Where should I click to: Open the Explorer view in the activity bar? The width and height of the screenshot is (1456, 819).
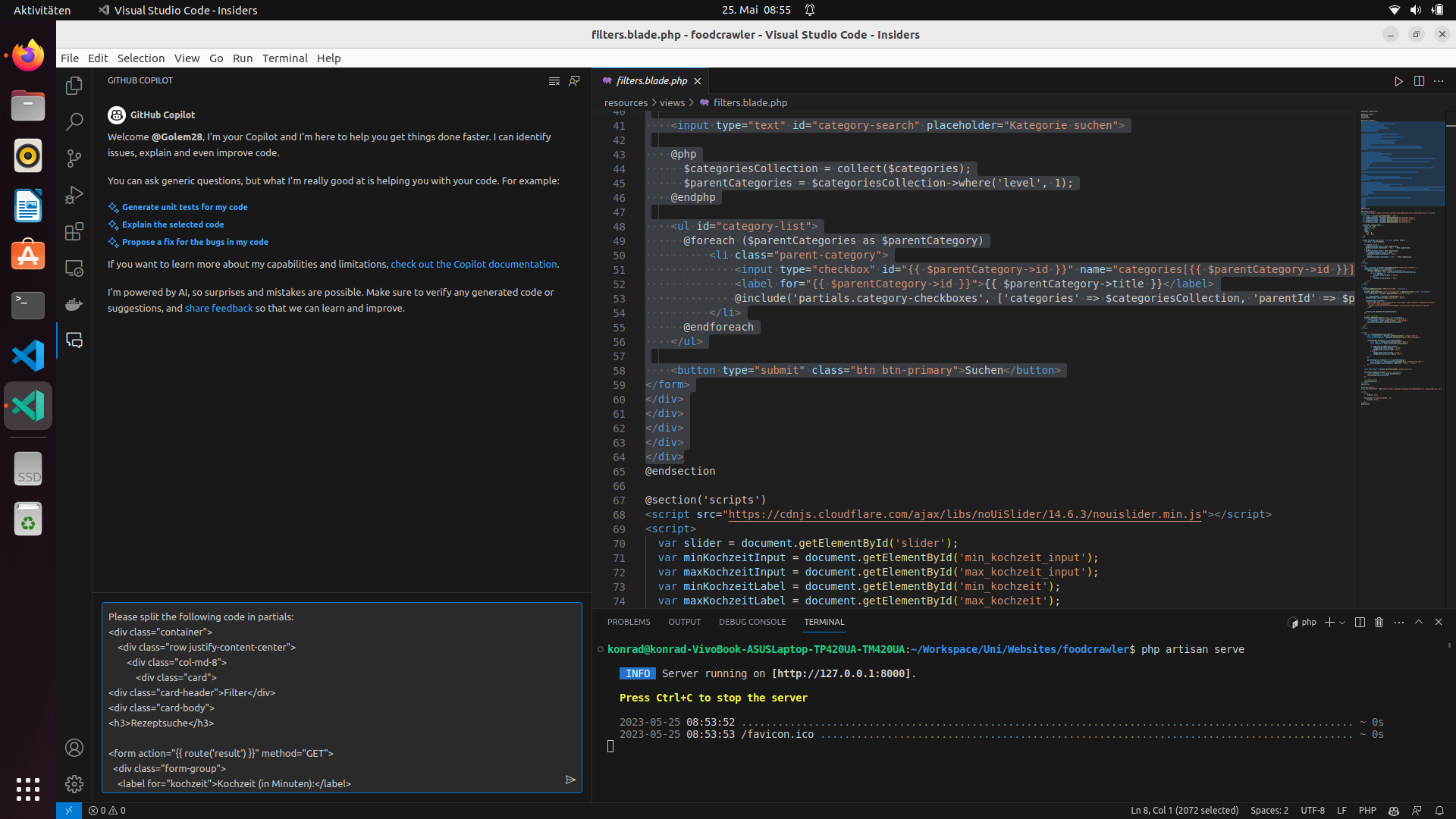click(x=74, y=86)
